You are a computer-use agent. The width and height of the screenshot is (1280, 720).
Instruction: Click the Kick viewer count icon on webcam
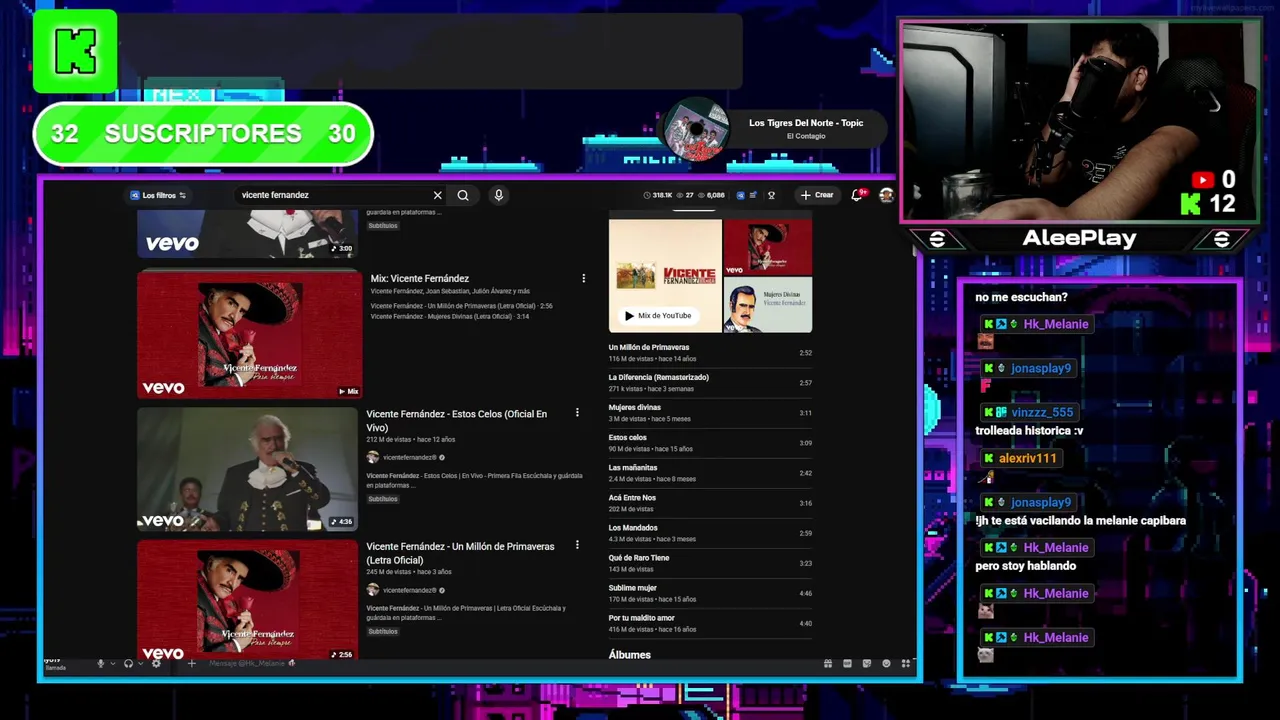pos(1191,204)
